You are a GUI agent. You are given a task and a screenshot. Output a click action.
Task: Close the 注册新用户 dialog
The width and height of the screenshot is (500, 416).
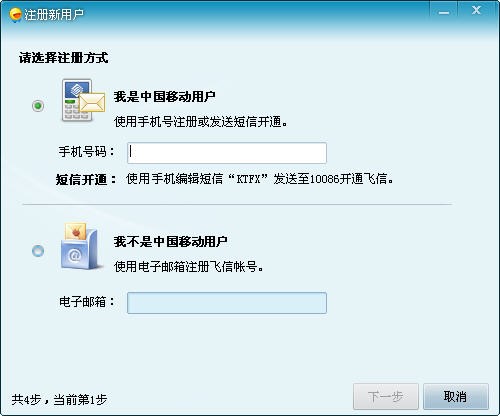[x=476, y=11]
